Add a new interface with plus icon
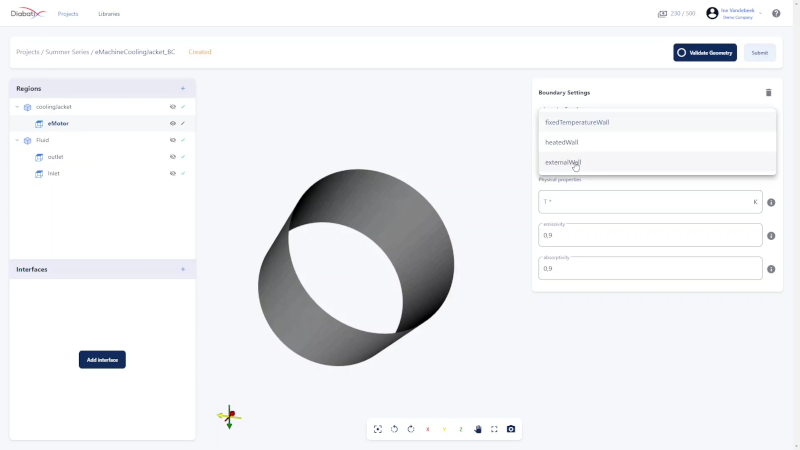This screenshot has width=800, height=450. pyautogui.click(x=183, y=269)
